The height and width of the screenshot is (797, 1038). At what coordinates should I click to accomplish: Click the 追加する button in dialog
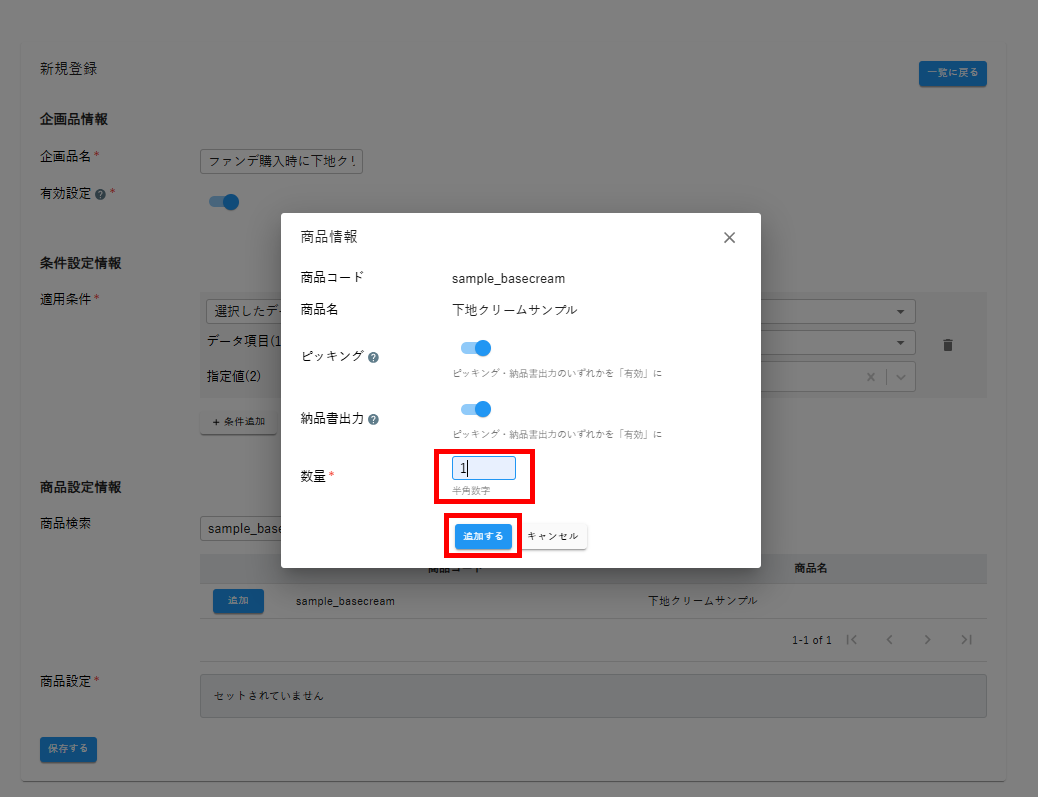point(483,536)
